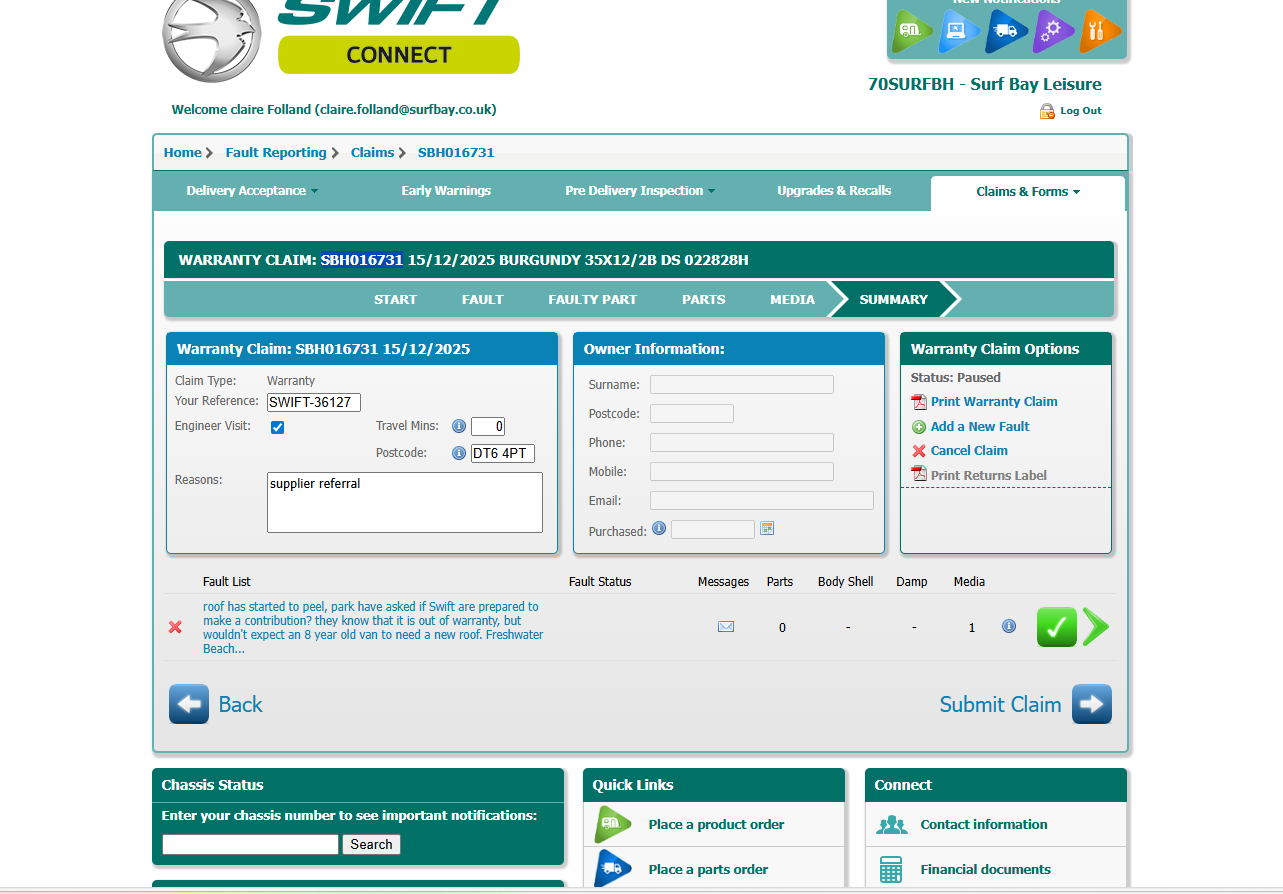Click the Cancel Claim link
The width and height of the screenshot is (1283, 894).
pyautogui.click(x=969, y=451)
